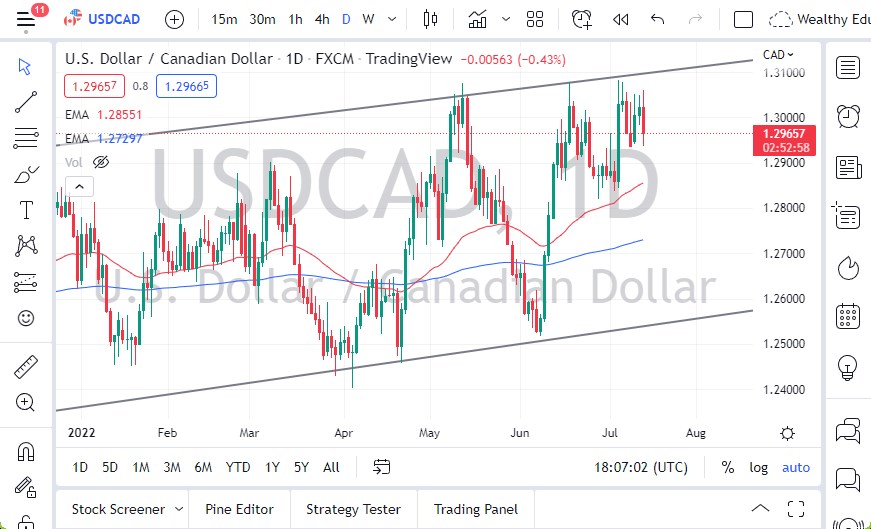Start bar replay with rewind icon

tap(620, 20)
